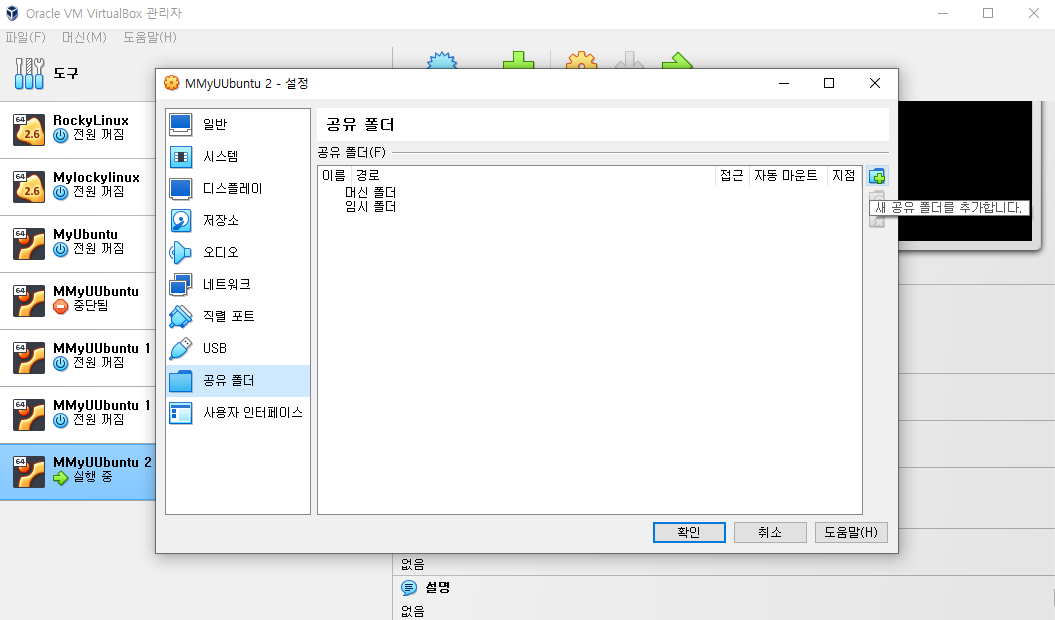Open the 네트워크 settings category
This screenshot has height=620, width=1055.
tap(238, 285)
